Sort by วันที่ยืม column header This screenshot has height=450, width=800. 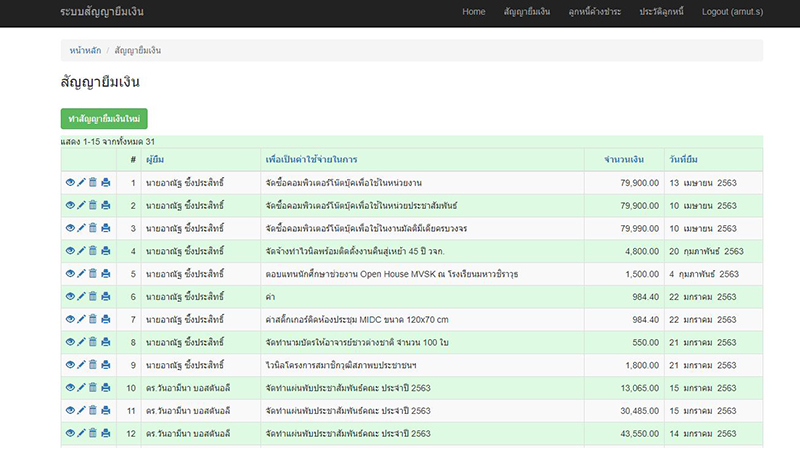(x=683, y=160)
